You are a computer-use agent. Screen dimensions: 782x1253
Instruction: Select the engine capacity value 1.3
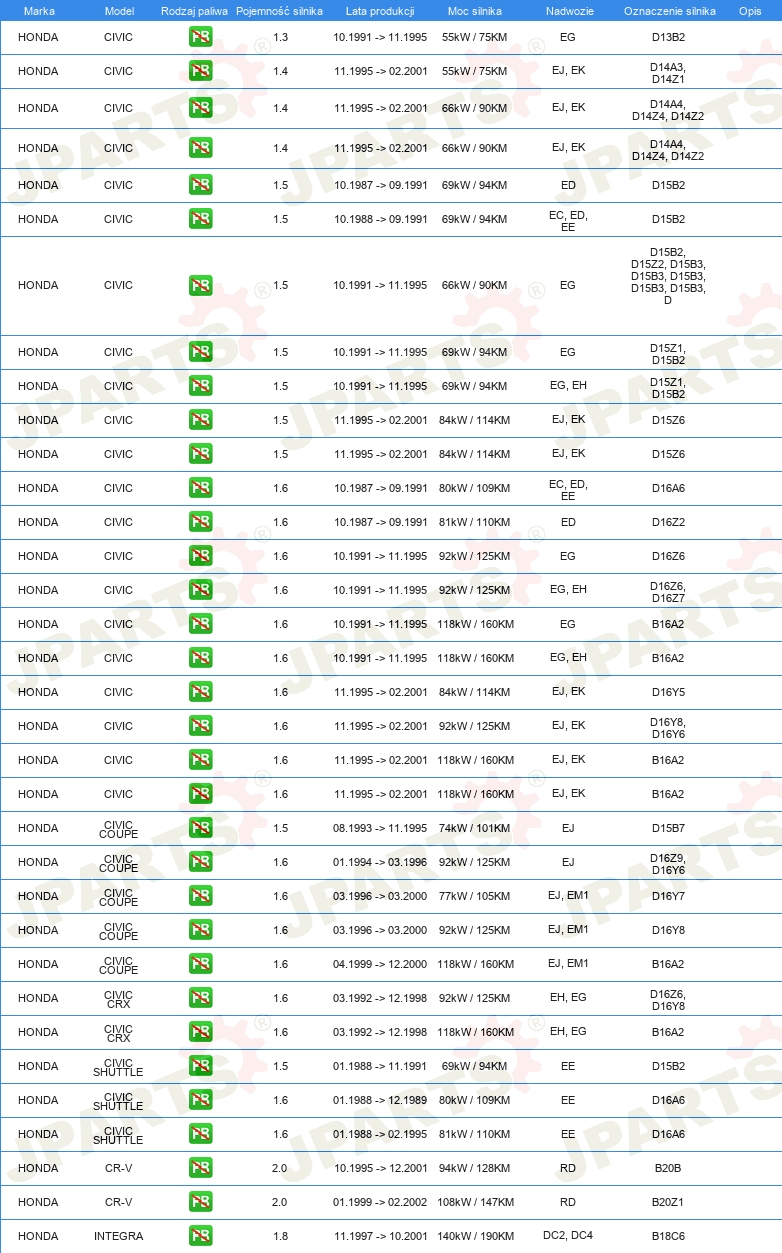[280, 37]
